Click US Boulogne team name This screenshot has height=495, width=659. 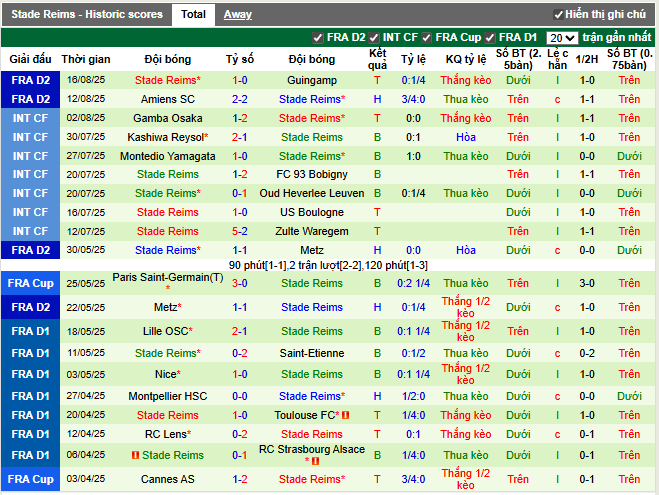pyautogui.click(x=312, y=212)
